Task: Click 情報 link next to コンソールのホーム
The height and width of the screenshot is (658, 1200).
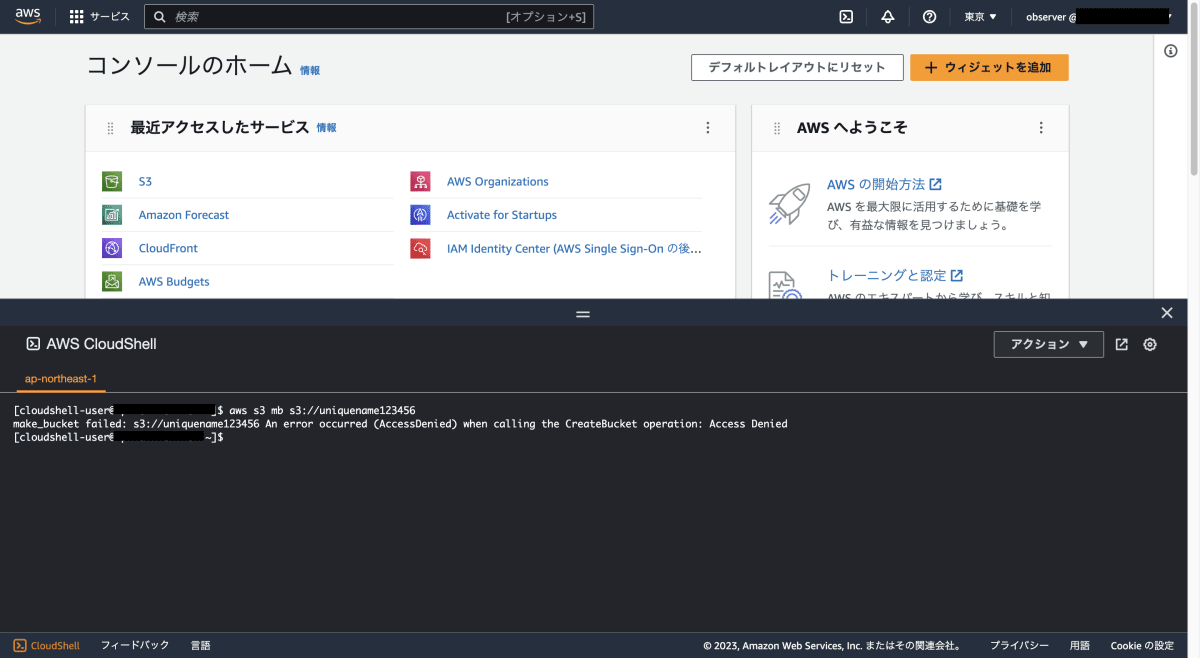Action: coord(310,70)
